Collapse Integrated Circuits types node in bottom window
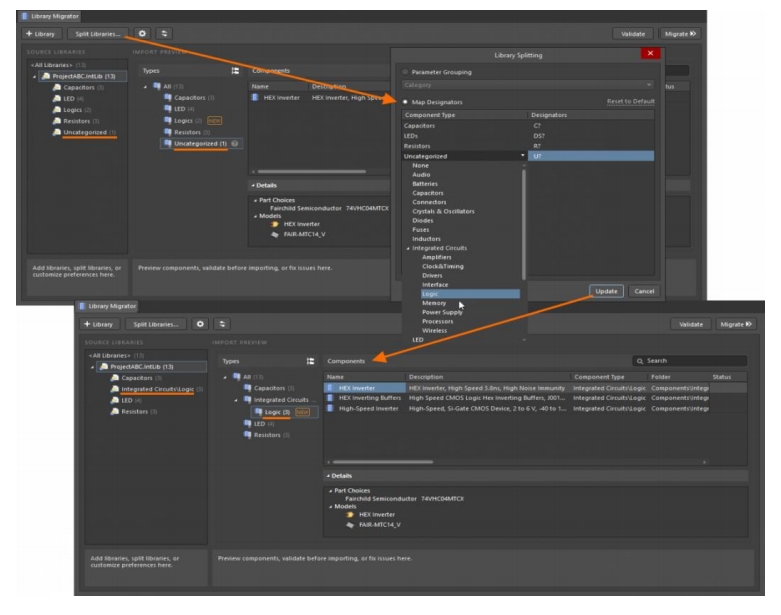Screen dimensions: 781x615 click(236, 400)
